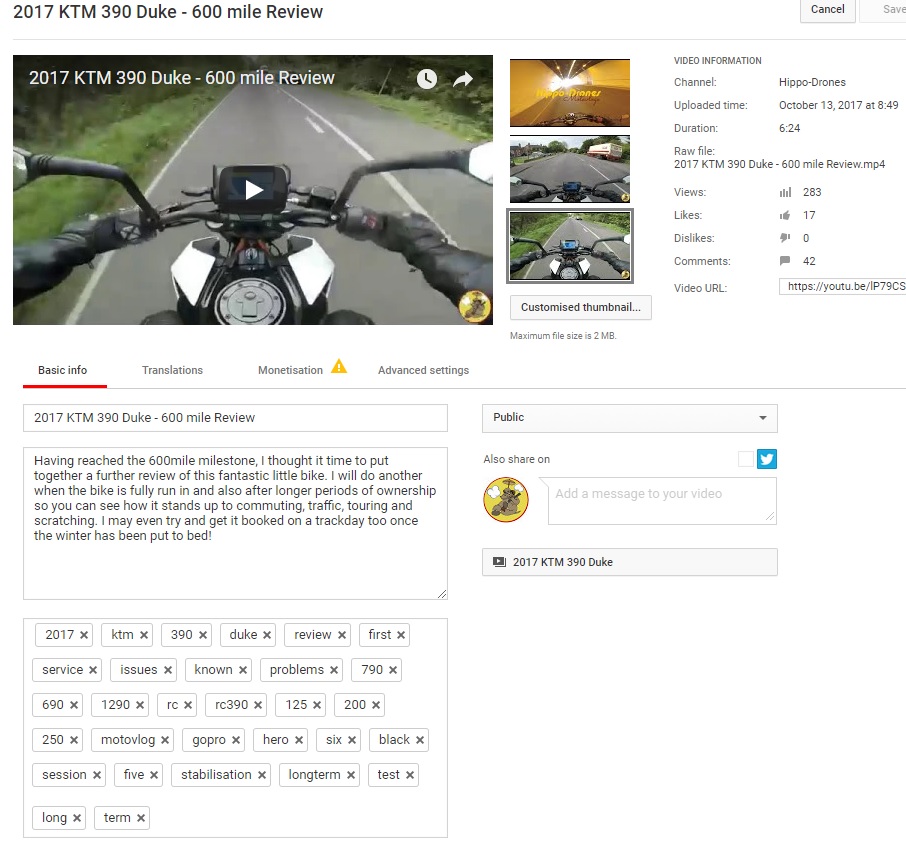This screenshot has width=906, height=845.
Task: Click the description resize handle
Action: tap(442, 594)
